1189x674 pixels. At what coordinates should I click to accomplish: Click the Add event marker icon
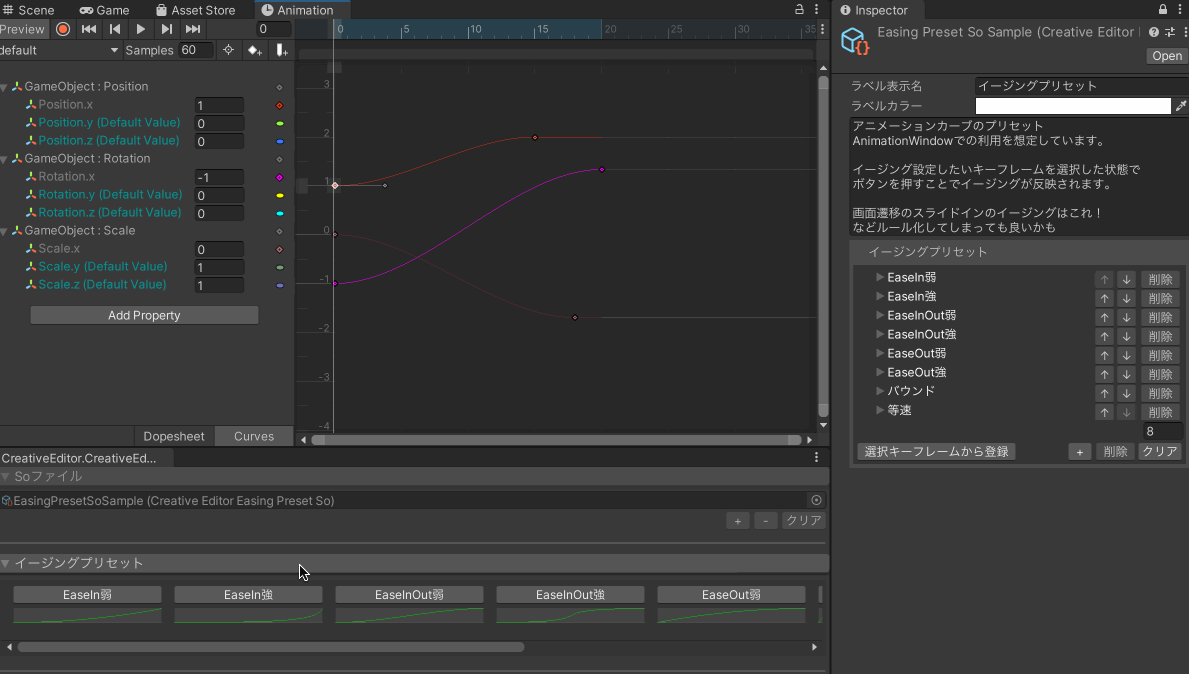tap(281, 50)
